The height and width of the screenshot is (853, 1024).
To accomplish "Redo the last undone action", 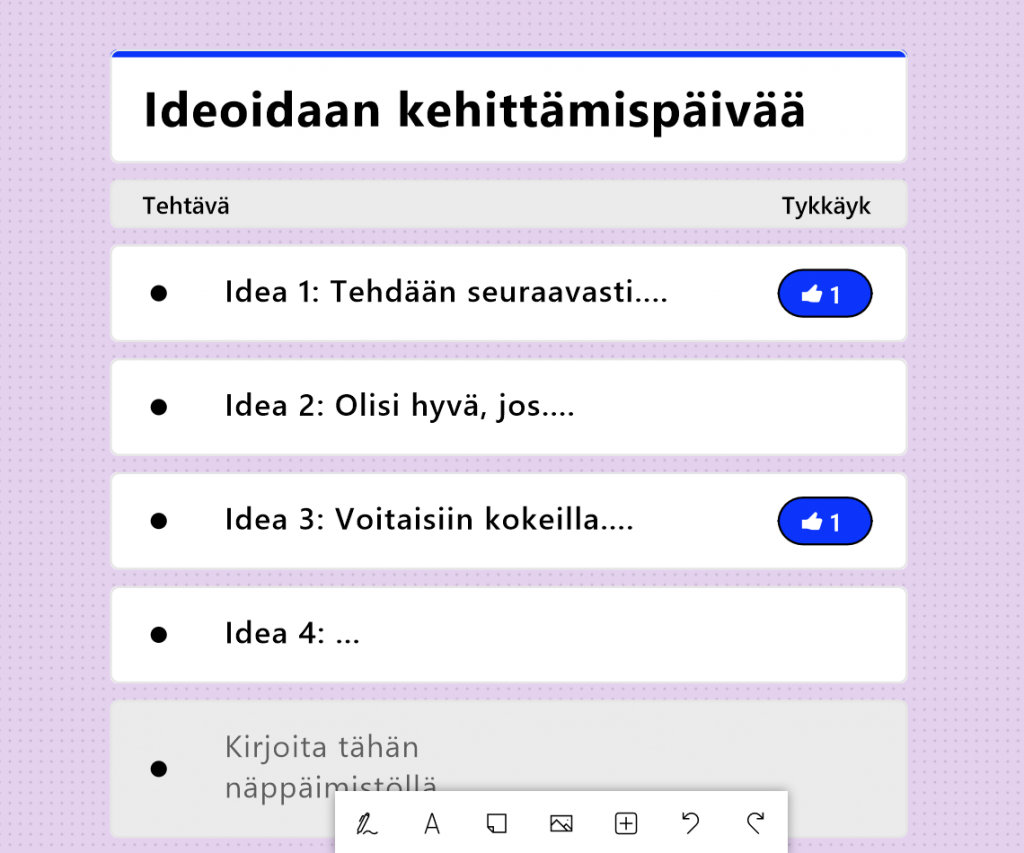I will point(755,824).
